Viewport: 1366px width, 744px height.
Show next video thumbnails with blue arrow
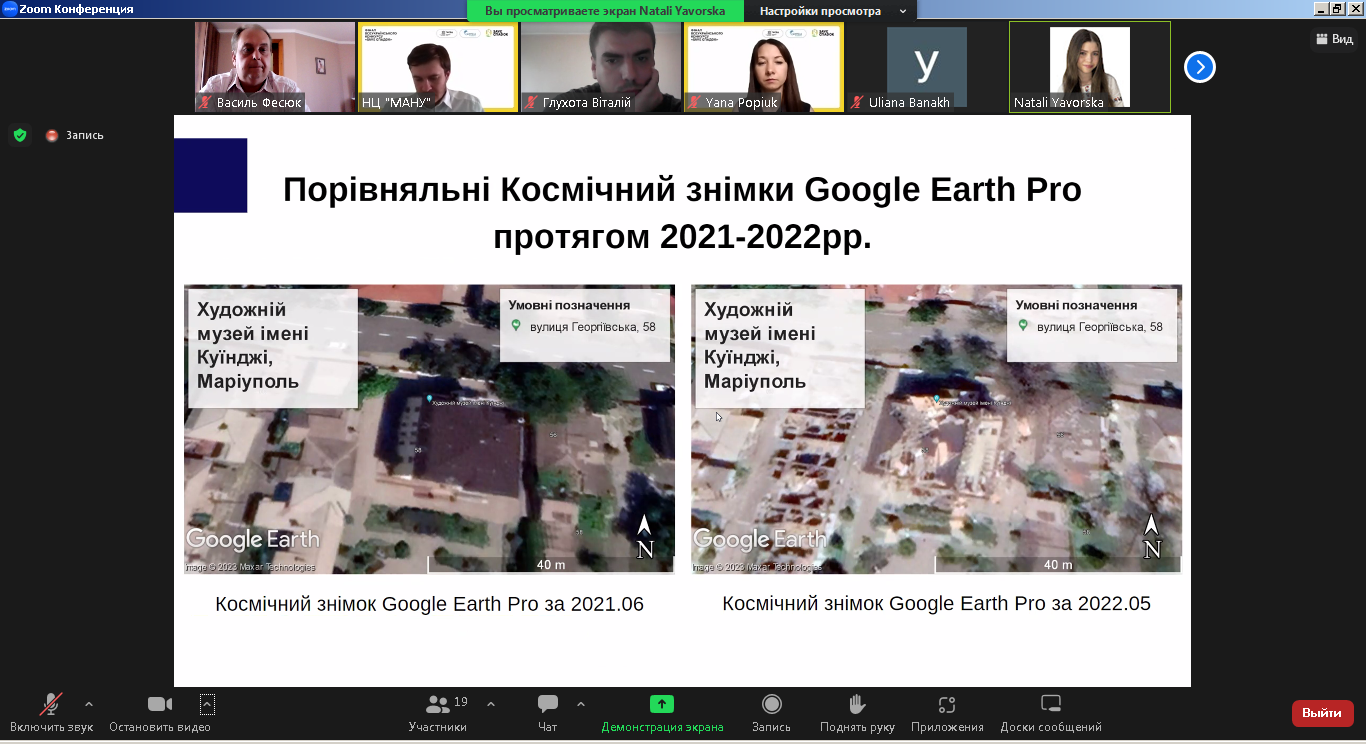(1199, 67)
